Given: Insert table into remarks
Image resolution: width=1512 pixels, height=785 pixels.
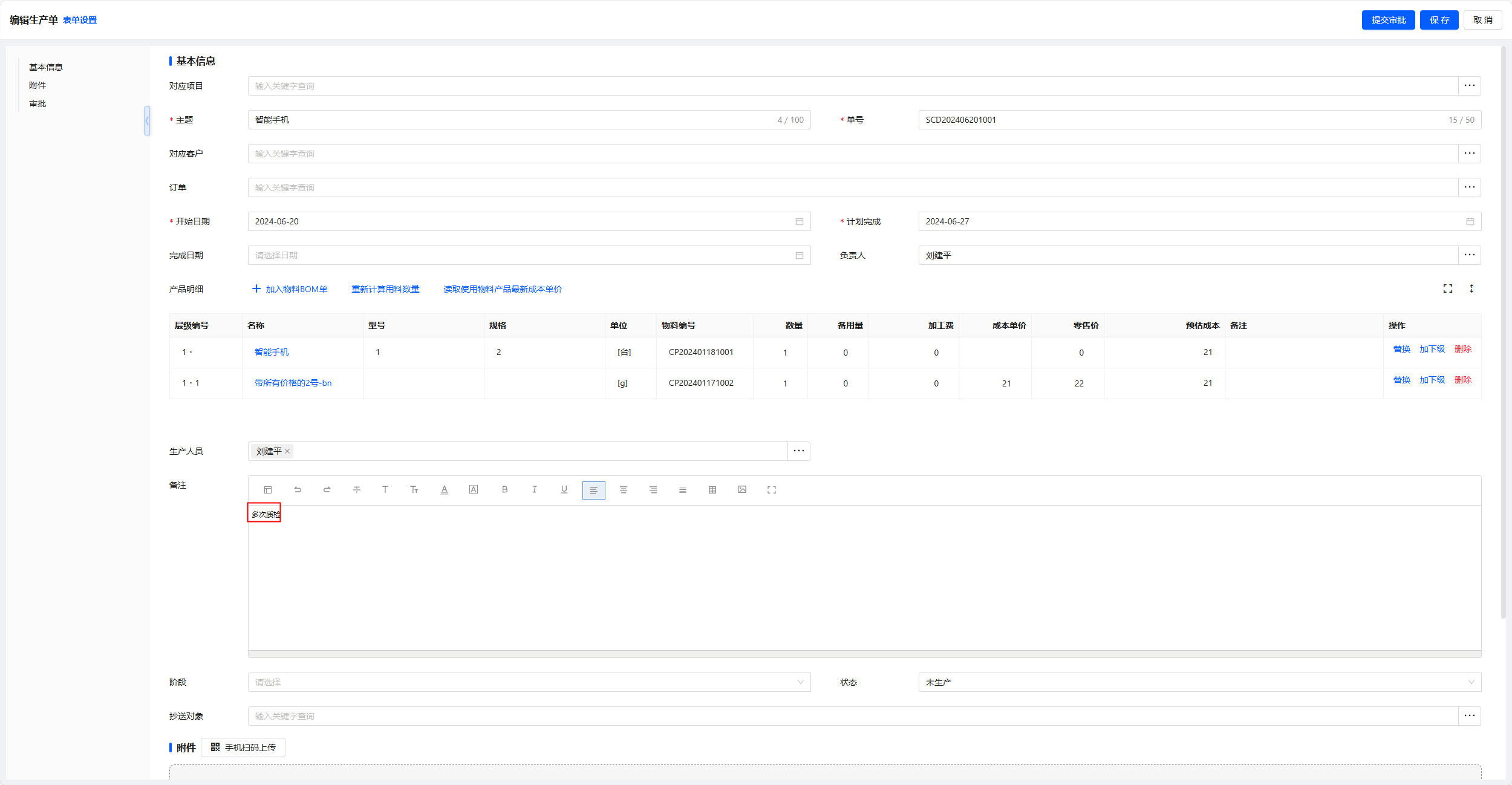Looking at the screenshot, I should (712, 490).
